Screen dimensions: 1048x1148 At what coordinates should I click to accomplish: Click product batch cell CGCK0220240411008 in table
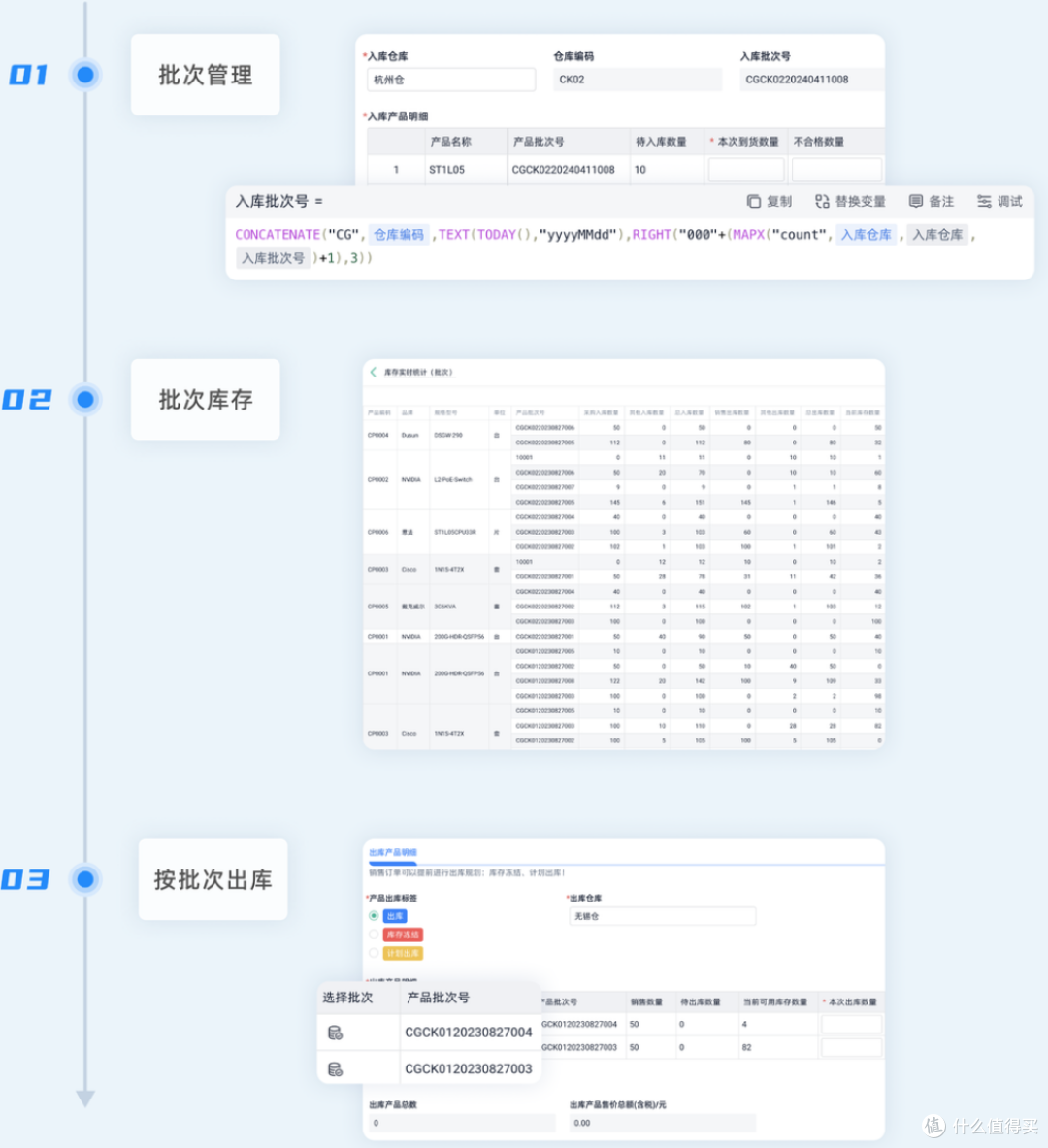pyautogui.click(x=563, y=169)
